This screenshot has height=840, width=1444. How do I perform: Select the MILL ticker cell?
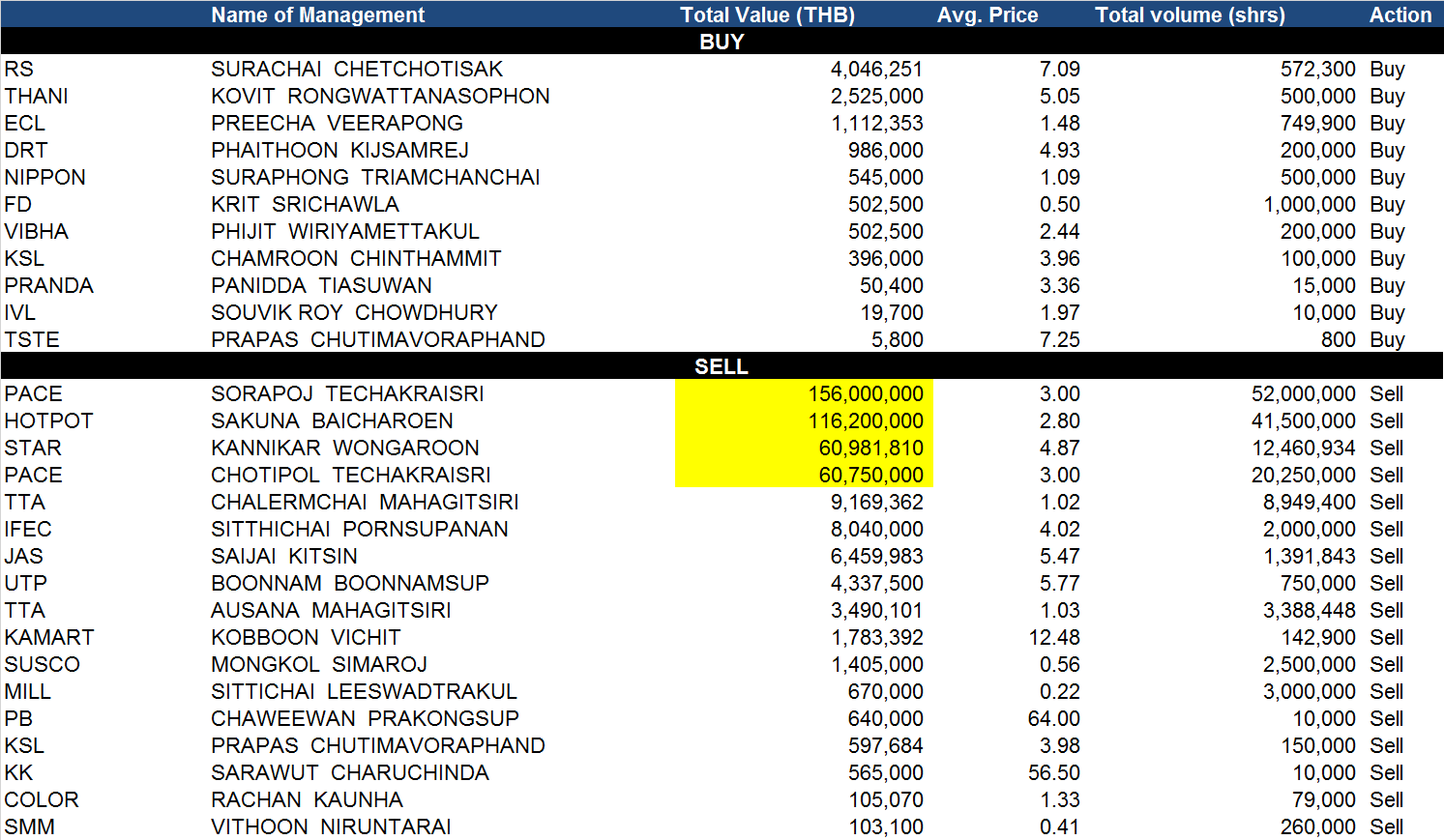(x=27, y=691)
